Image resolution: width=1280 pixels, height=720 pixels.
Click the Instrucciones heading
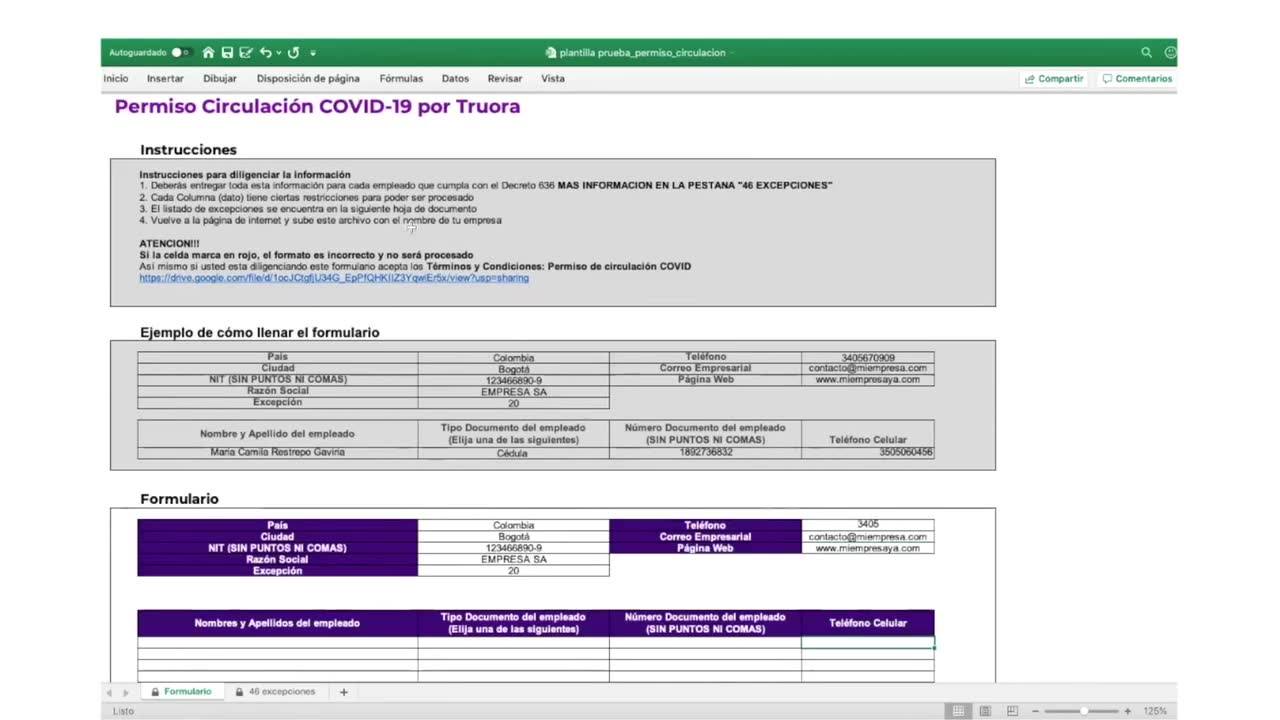tap(188, 150)
